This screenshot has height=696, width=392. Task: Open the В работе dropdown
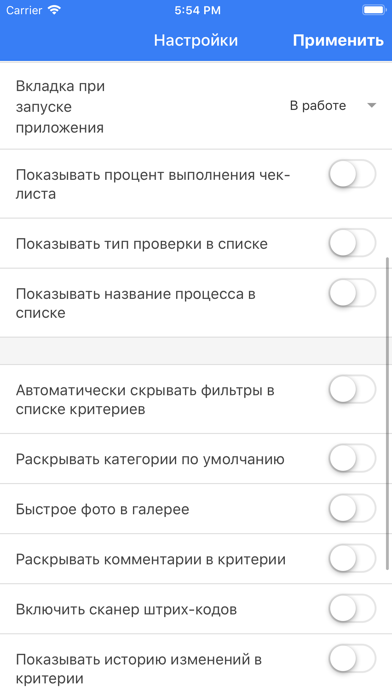pyautogui.click(x=333, y=106)
